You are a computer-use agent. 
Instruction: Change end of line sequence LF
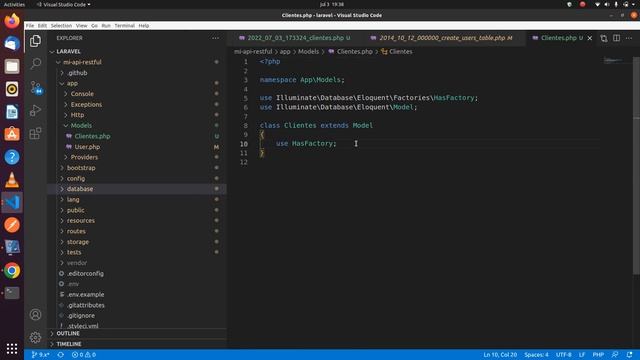[582, 355]
